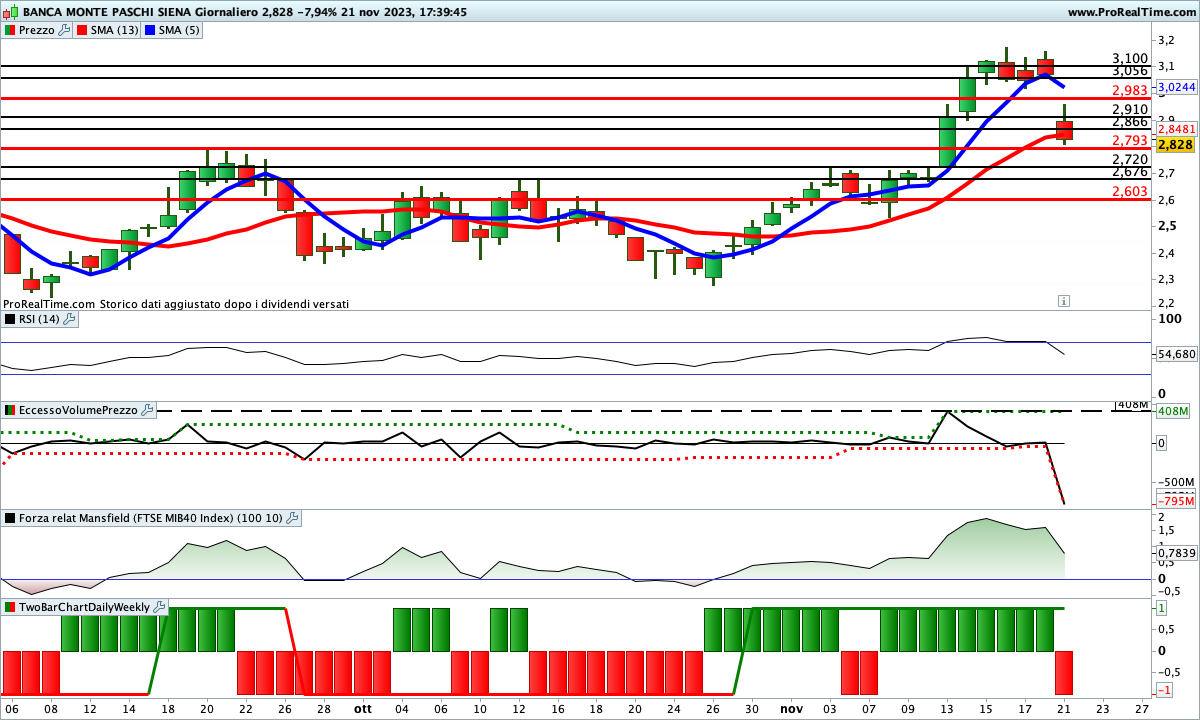Open EccessoVolumePrezzo settings wrench
1200x720 pixels.
pyautogui.click(x=147, y=410)
